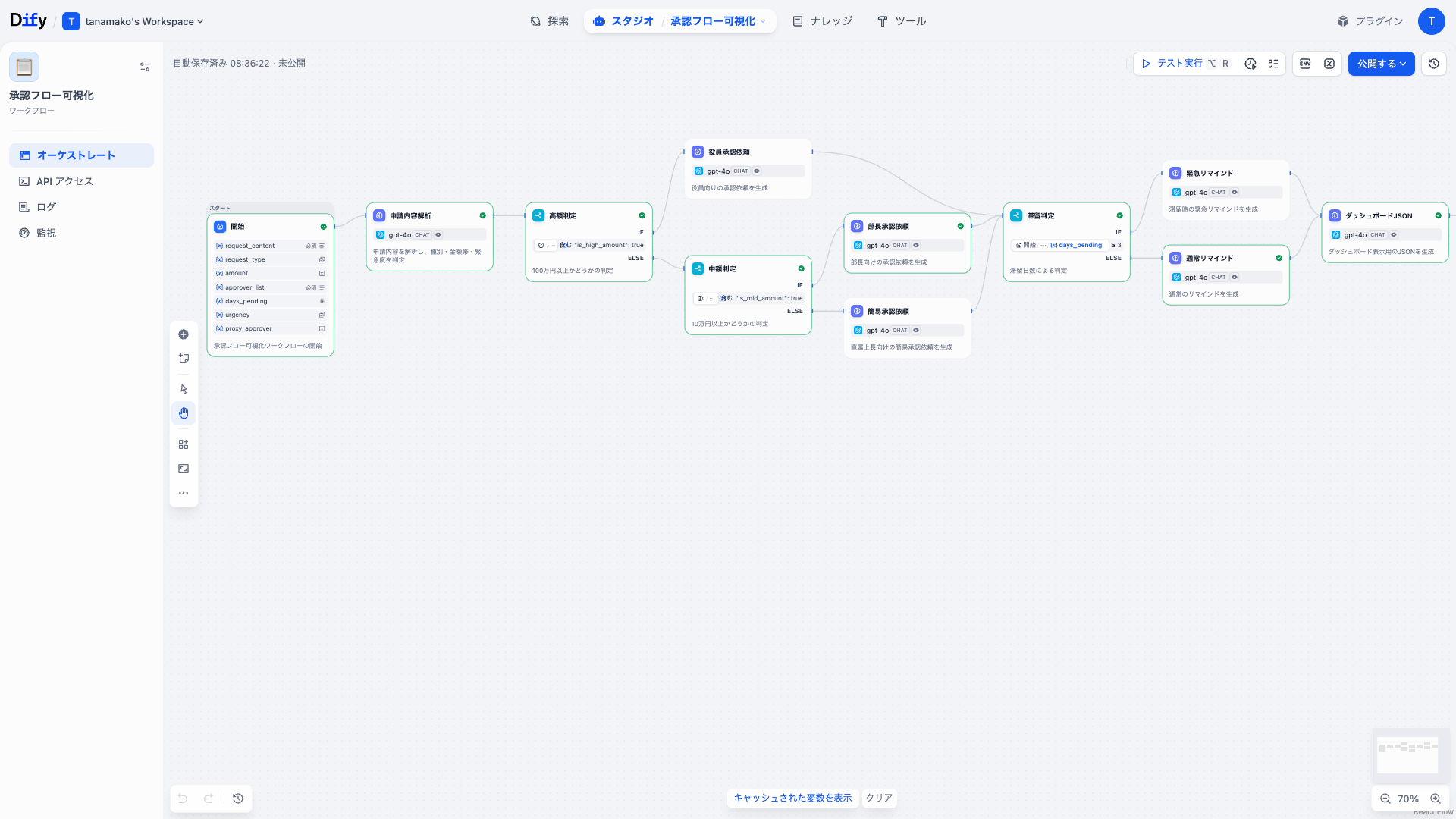Select APIアクセス in the left sidebar
This screenshot has height=819, width=1456.
click(64, 181)
